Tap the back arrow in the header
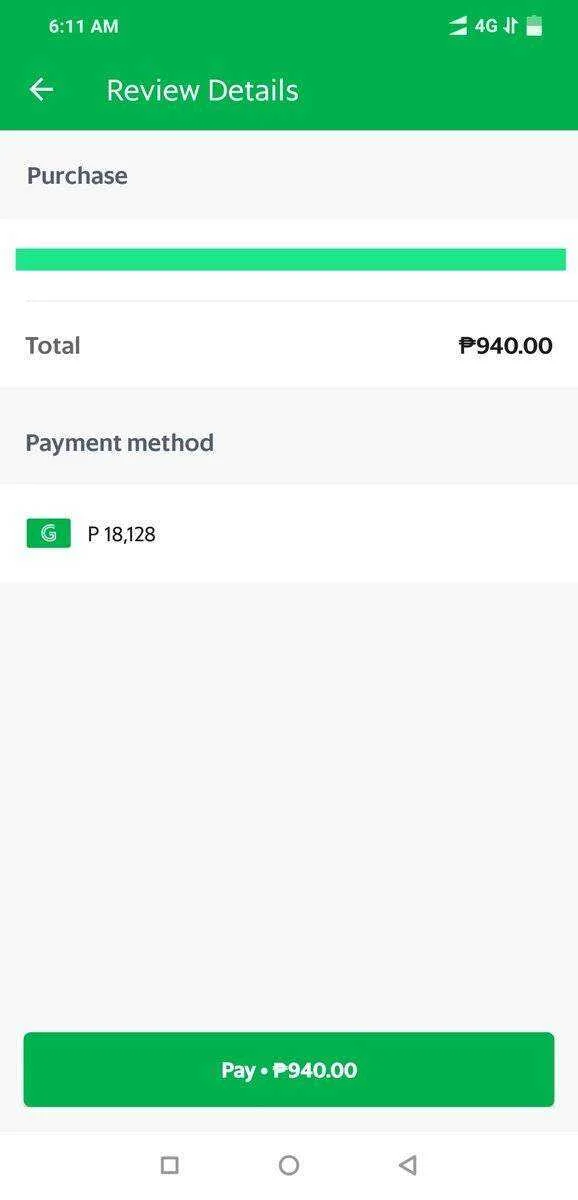The height and width of the screenshot is (1200, 578). pos(41,90)
